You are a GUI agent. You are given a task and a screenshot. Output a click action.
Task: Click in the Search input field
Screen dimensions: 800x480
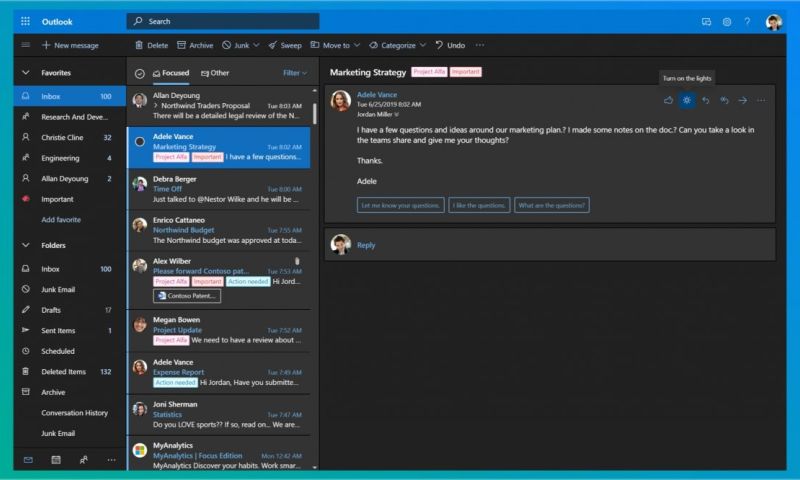tap(223, 21)
